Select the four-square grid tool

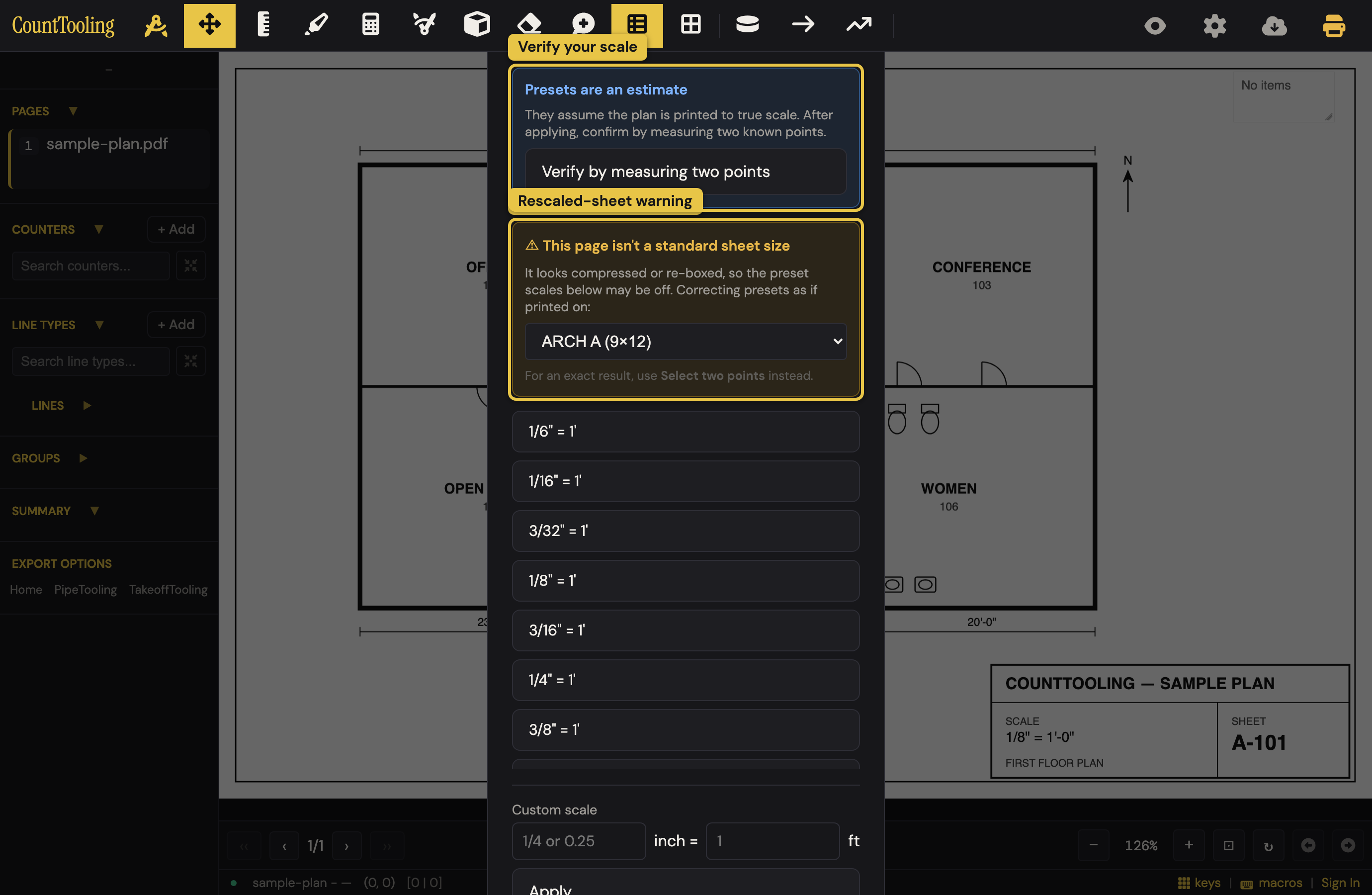690,25
